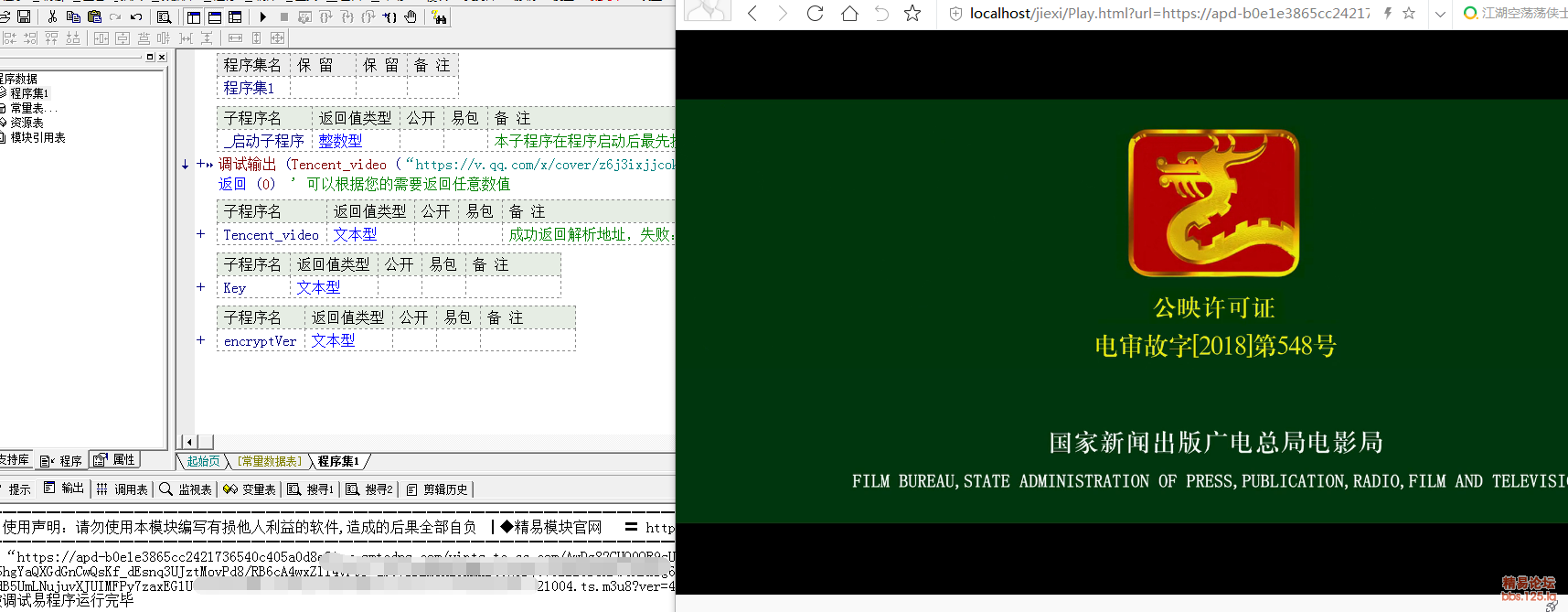1568x612 pixels.
Task: Click the last form layout toolbar icon
Action: 277,38
